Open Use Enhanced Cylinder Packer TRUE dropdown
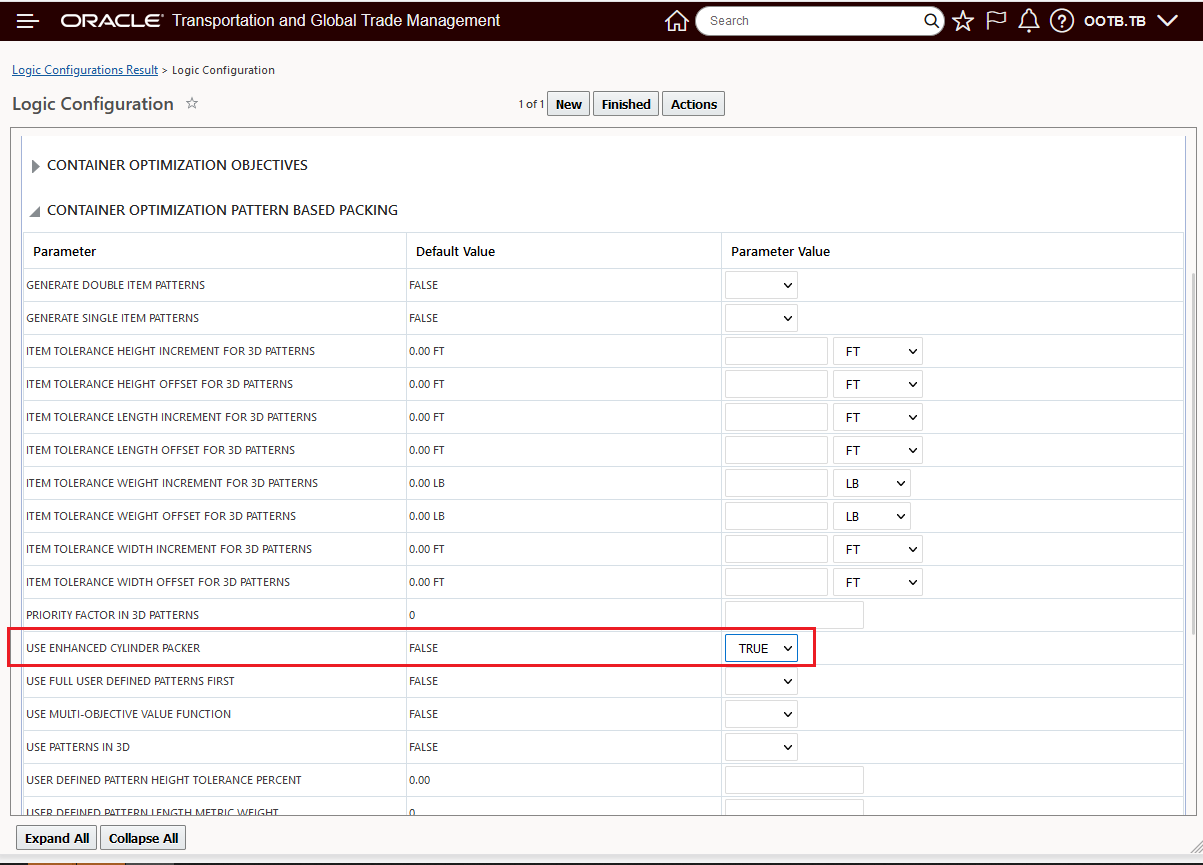Image resolution: width=1203 pixels, height=865 pixels. point(761,648)
